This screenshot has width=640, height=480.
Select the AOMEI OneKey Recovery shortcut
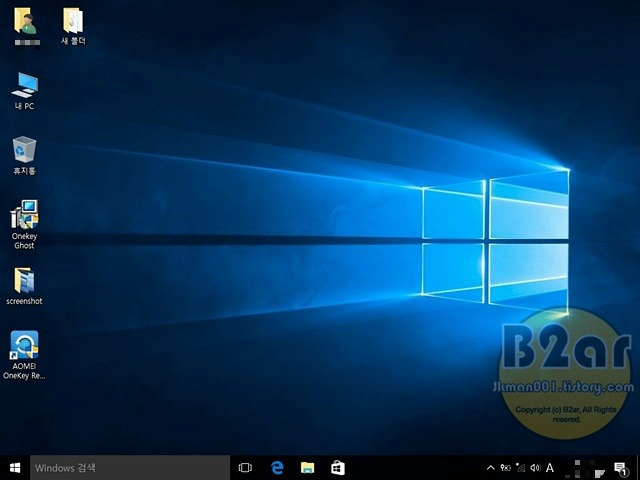pyautogui.click(x=24, y=345)
